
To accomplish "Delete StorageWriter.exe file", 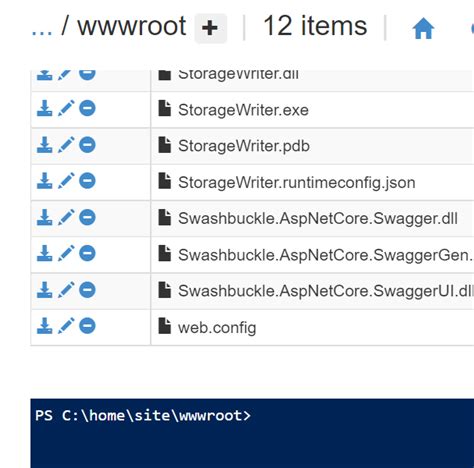I will (x=87, y=108).
